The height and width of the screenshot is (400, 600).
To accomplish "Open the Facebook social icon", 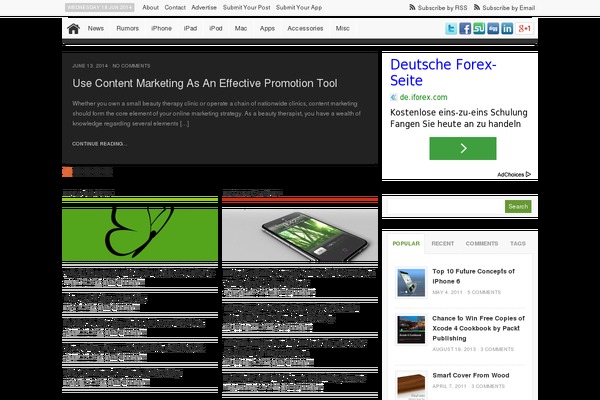I will coord(465,28).
